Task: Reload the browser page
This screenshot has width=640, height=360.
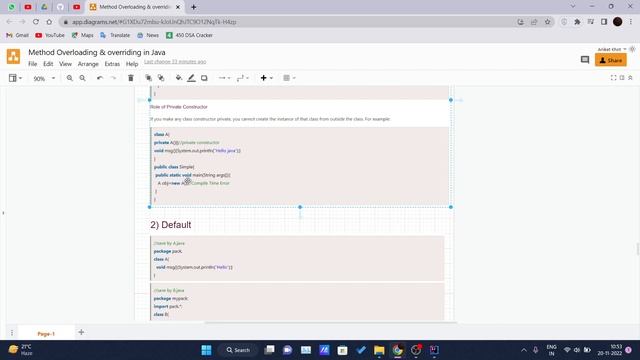Action: coord(36,22)
